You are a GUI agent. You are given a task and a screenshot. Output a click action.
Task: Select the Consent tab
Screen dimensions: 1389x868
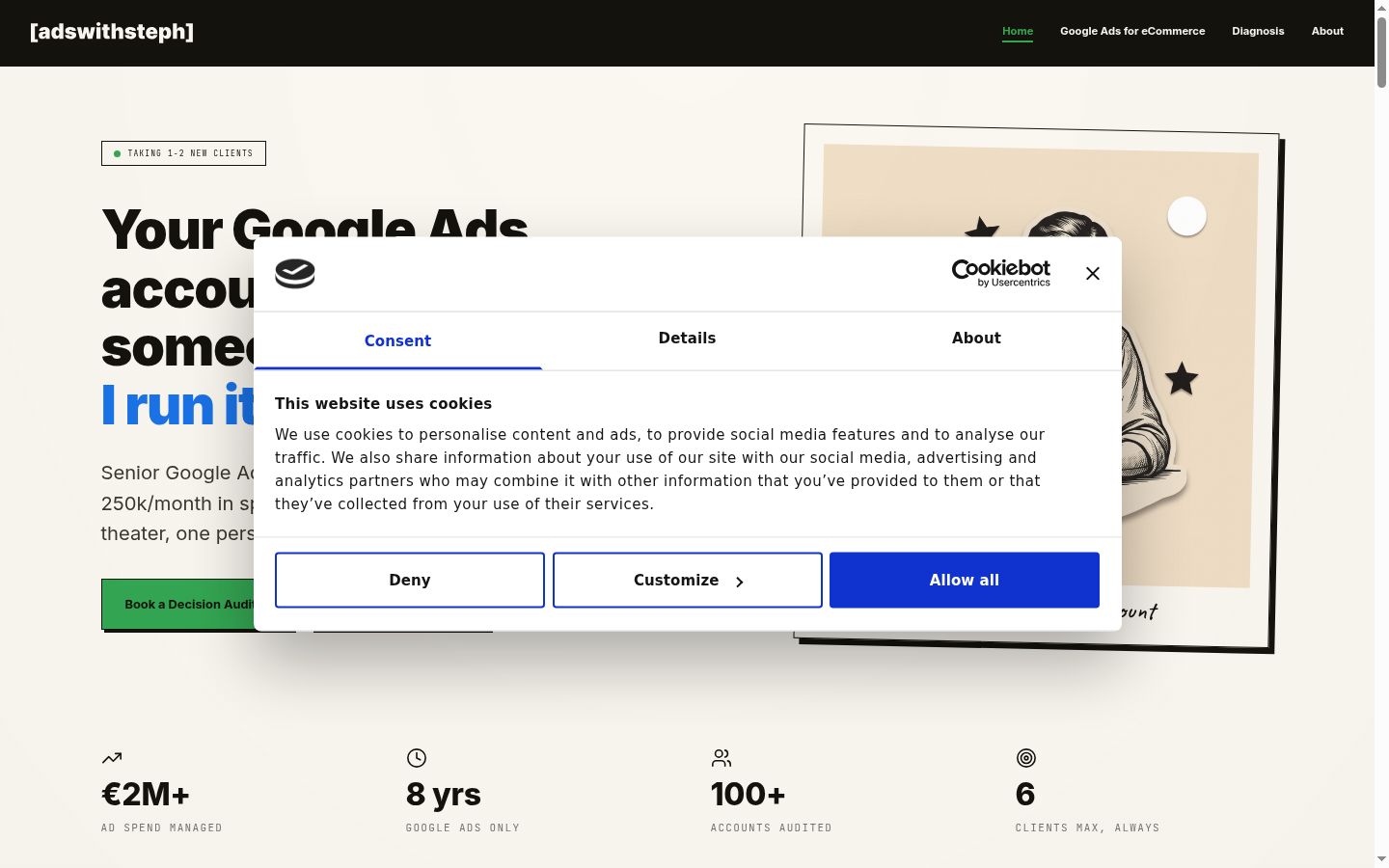pyautogui.click(x=397, y=340)
